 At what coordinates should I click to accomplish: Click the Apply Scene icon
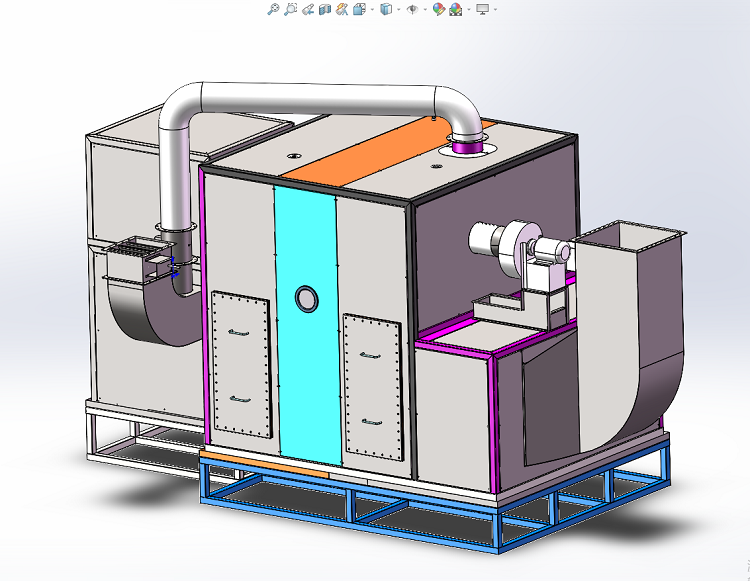[x=456, y=9]
